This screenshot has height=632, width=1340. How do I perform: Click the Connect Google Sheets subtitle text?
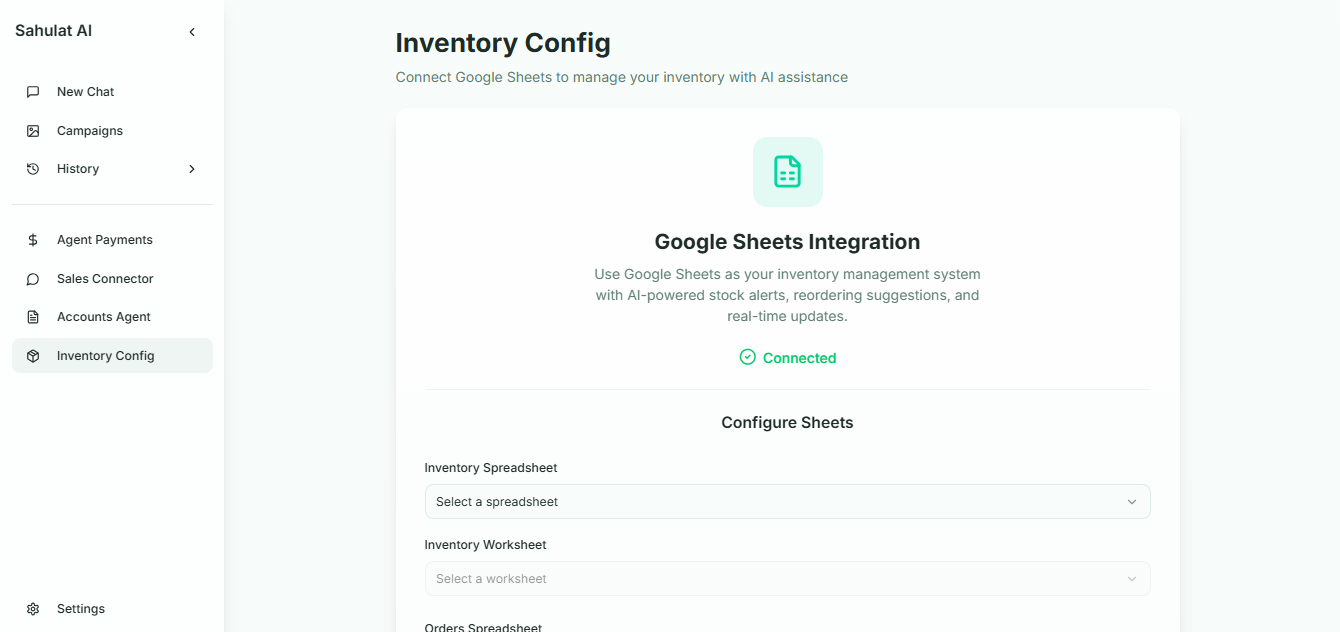[622, 77]
